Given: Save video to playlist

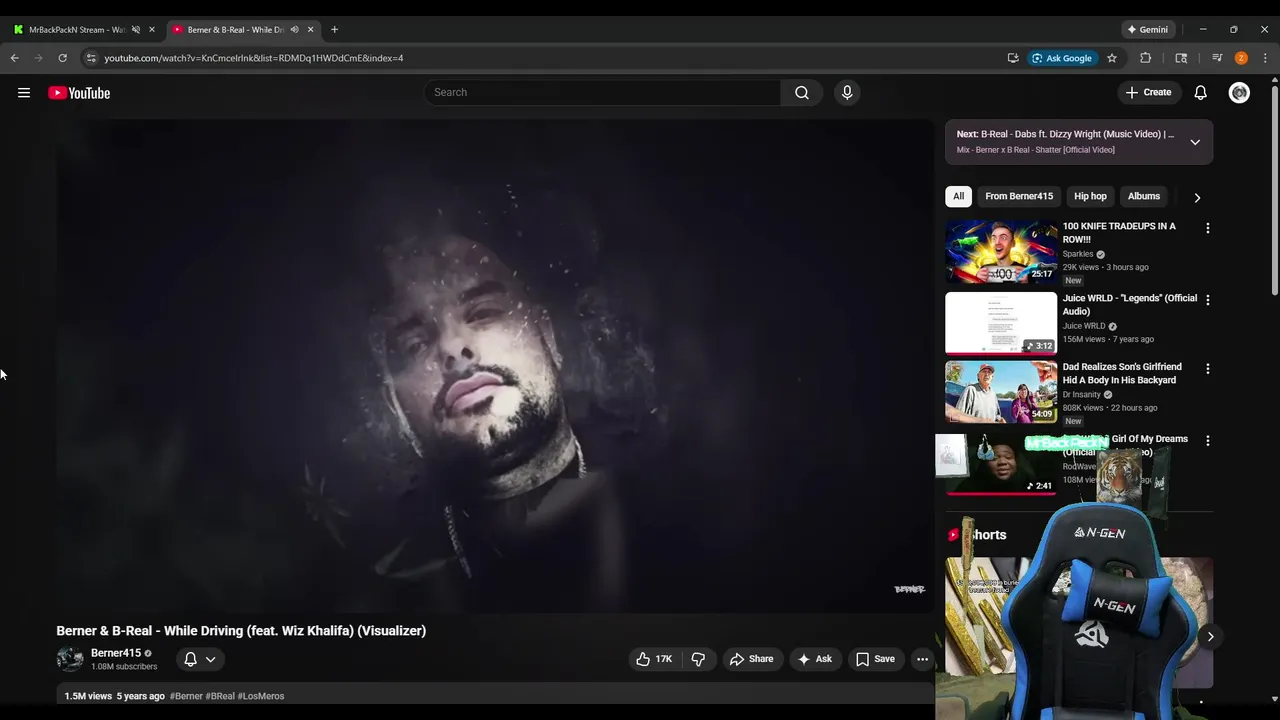Looking at the screenshot, I should click(875, 659).
